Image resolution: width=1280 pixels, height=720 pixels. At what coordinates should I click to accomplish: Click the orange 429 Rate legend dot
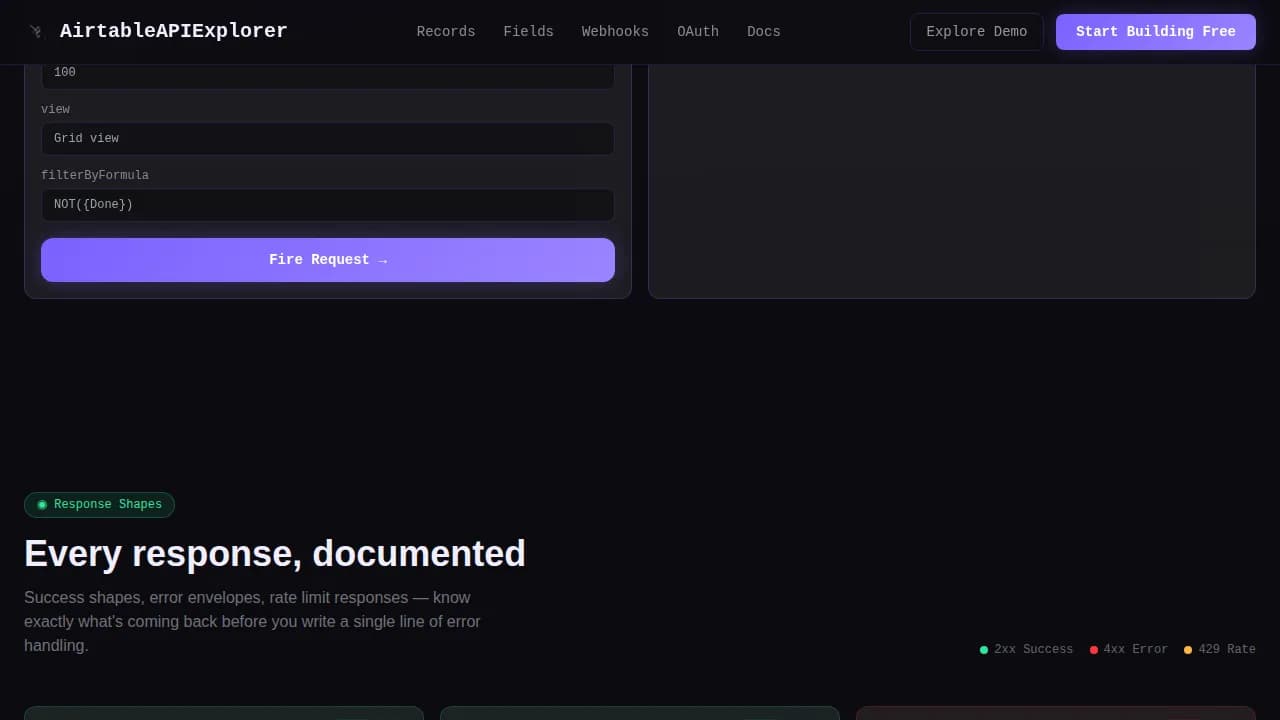(x=1188, y=650)
